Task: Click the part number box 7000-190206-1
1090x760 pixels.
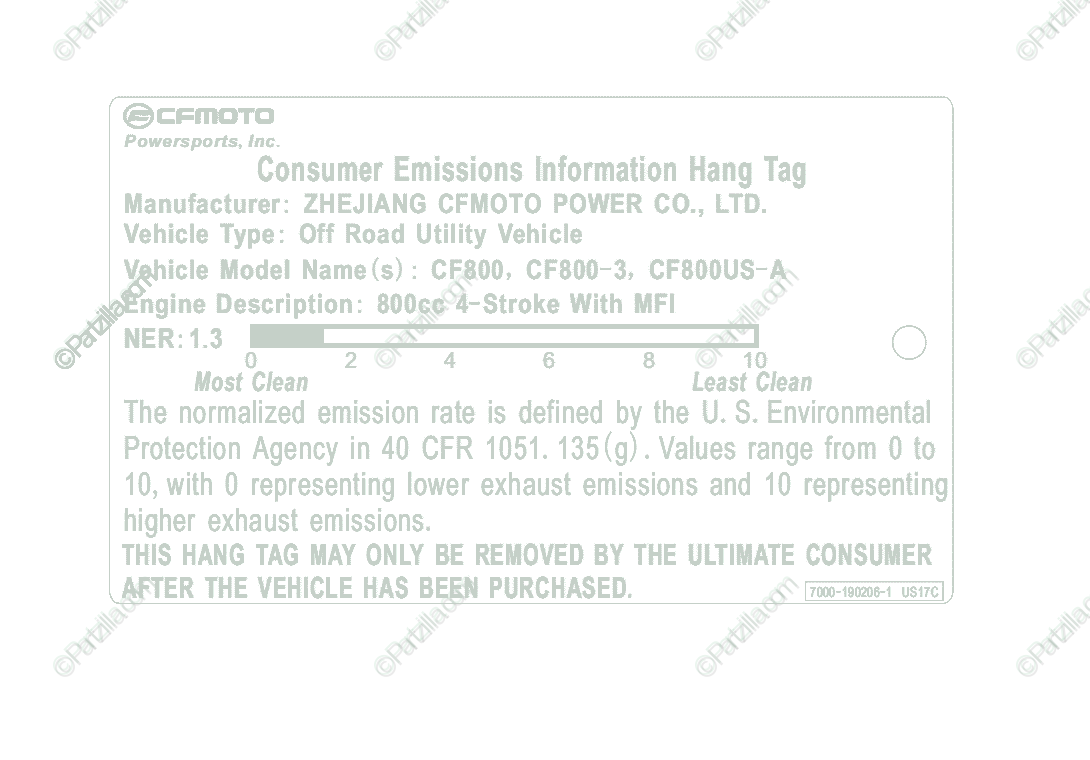Action: (x=874, y=592)
